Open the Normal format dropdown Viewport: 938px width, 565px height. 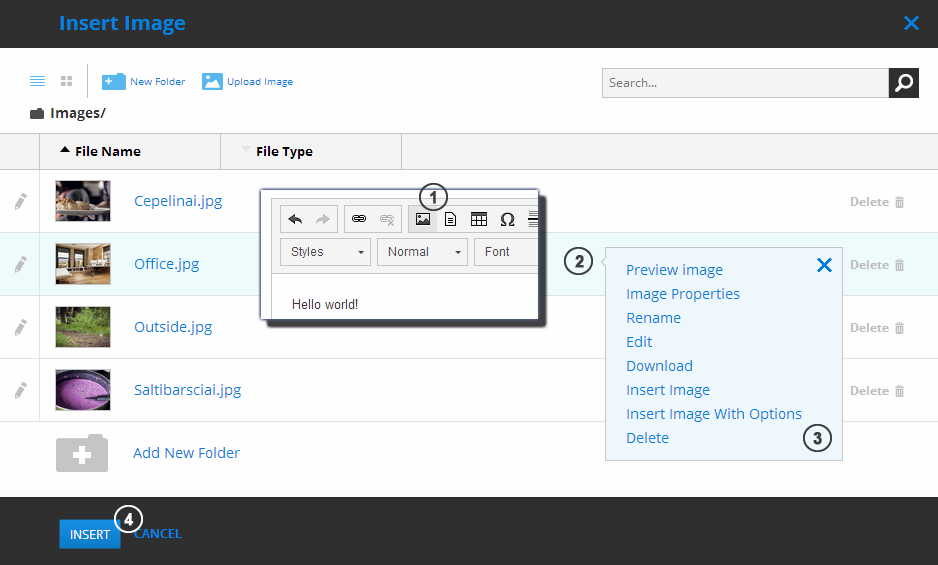click(x=422, y=252)
